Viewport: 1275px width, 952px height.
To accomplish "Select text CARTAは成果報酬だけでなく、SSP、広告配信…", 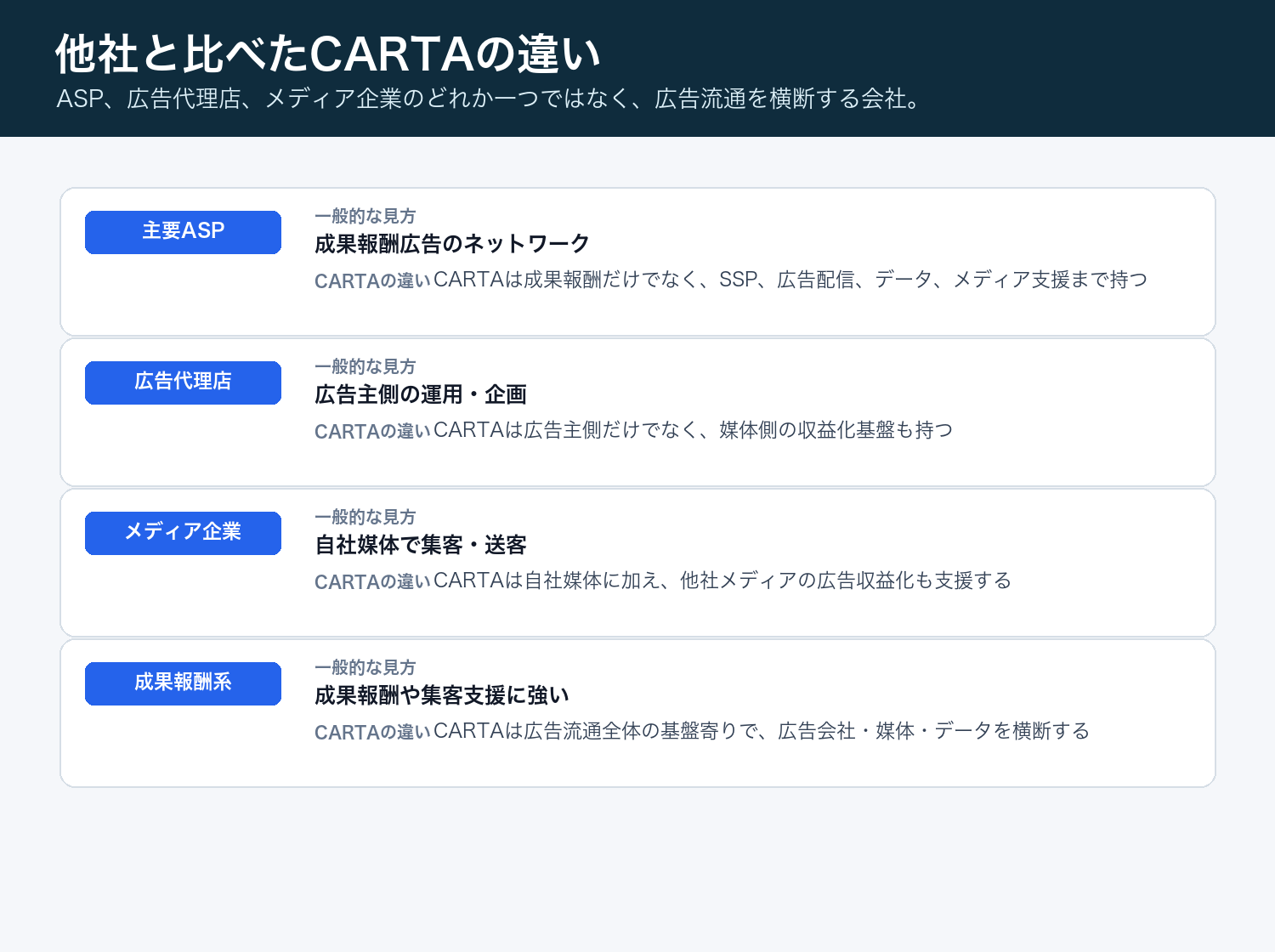I will [790, 280].
